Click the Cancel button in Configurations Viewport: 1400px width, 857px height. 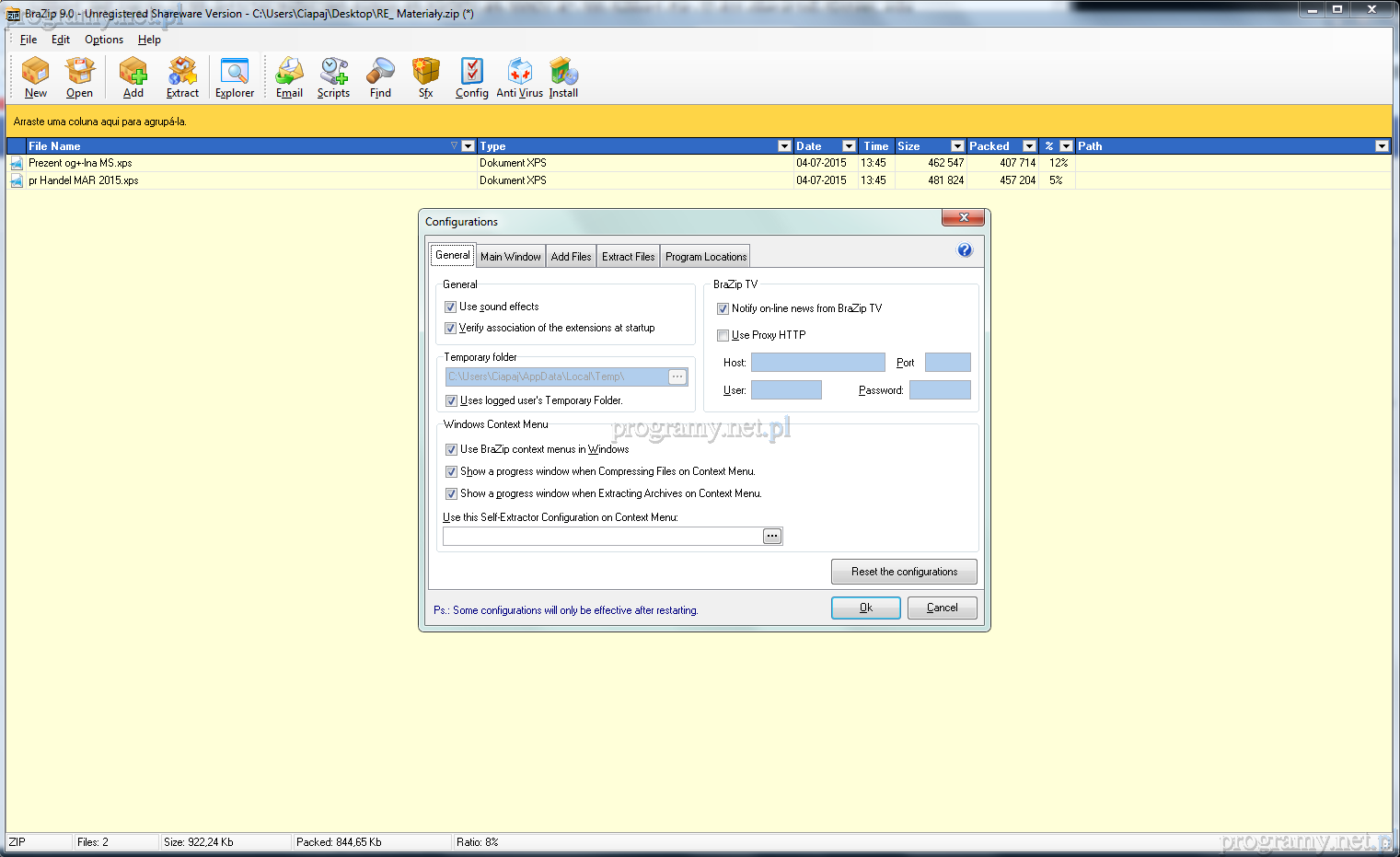tap(942, 608)
